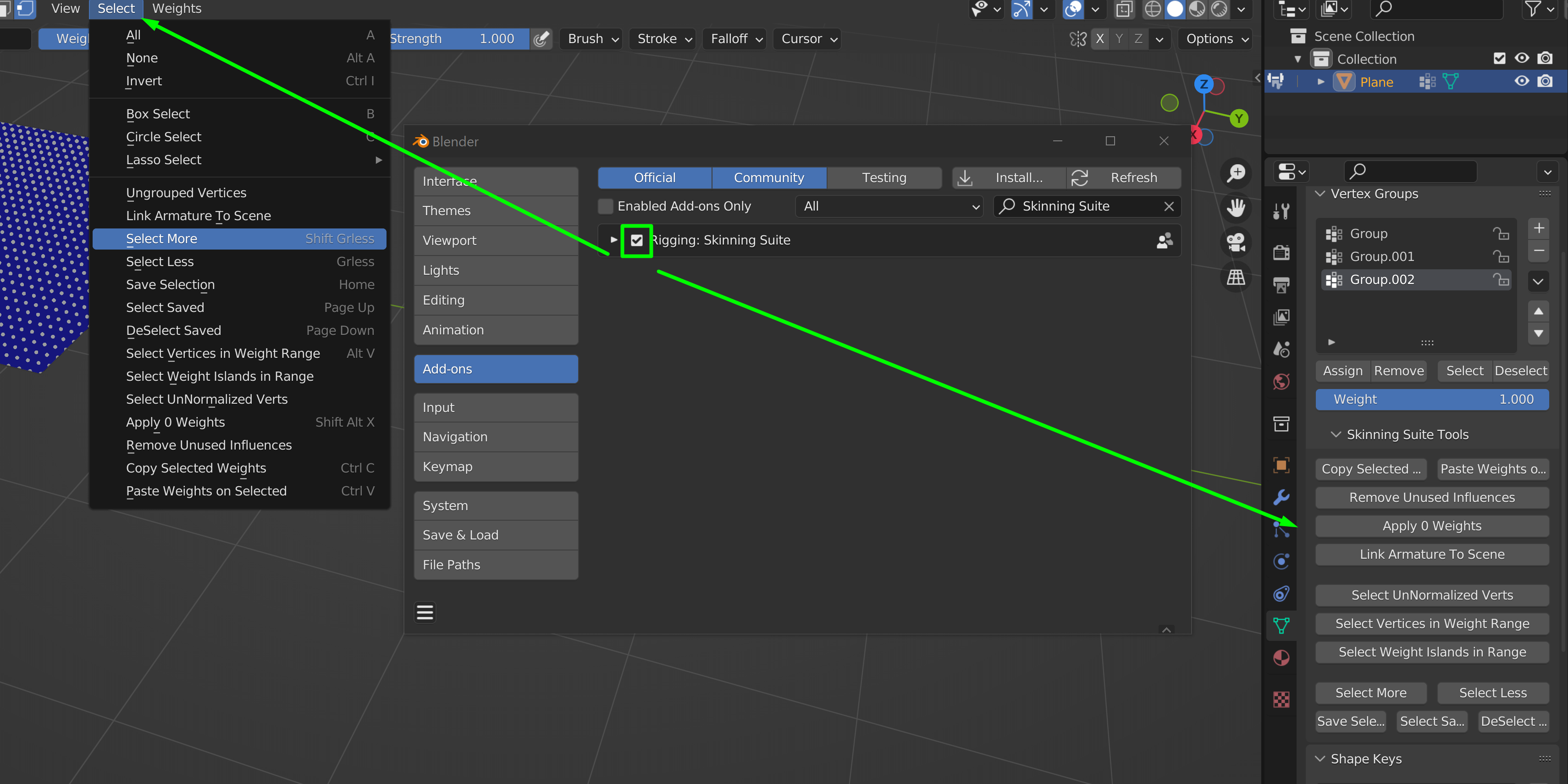Viewport: 1568px width, 784px height.
Task: Open the Brush dropdown
Action: pyautogui.click(x=592, y=39)
